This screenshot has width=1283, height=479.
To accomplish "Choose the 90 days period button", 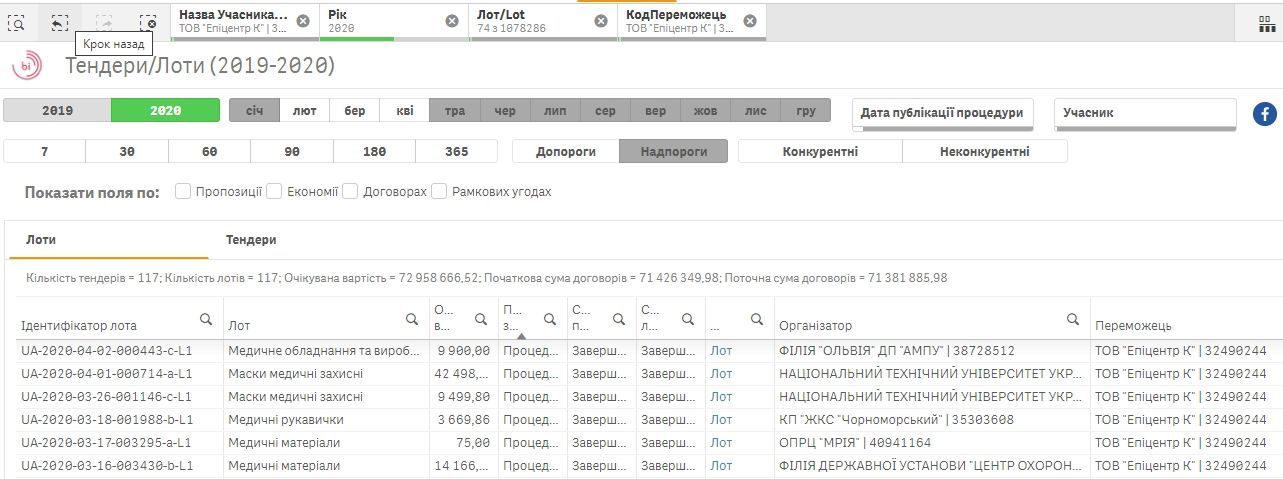I will (x=292, y=152).
